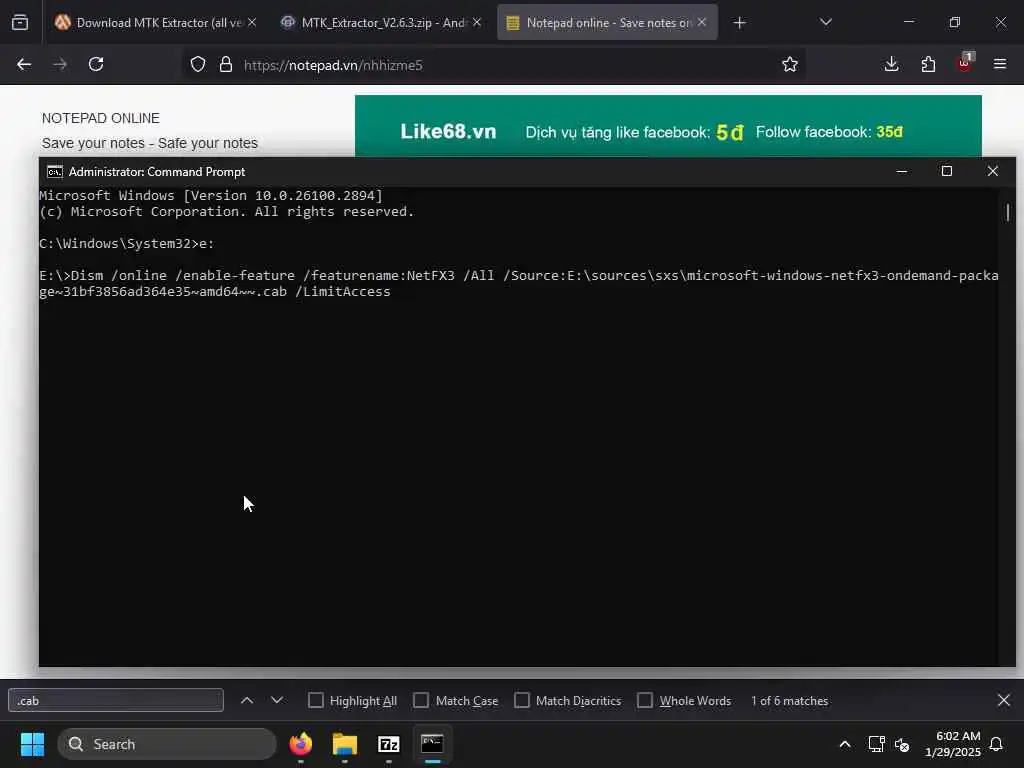Restore down the Firefox window
The image size is (1024, 768).
[955, 22]
